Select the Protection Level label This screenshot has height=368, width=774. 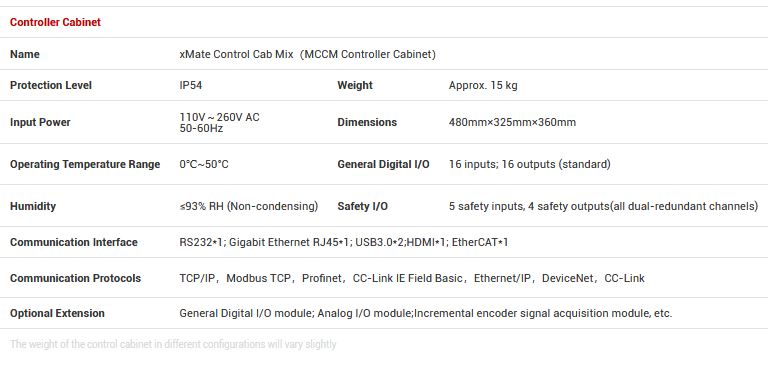click(51, 85)
